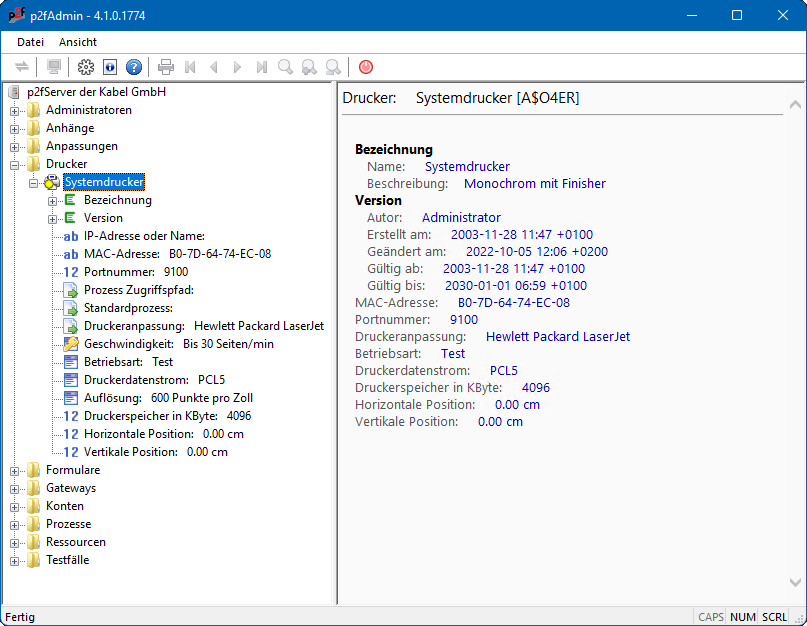The width and height of the screenshot is (807, 626).
Task: Click the printer icon in toolbar
Action: coord(166,67)
